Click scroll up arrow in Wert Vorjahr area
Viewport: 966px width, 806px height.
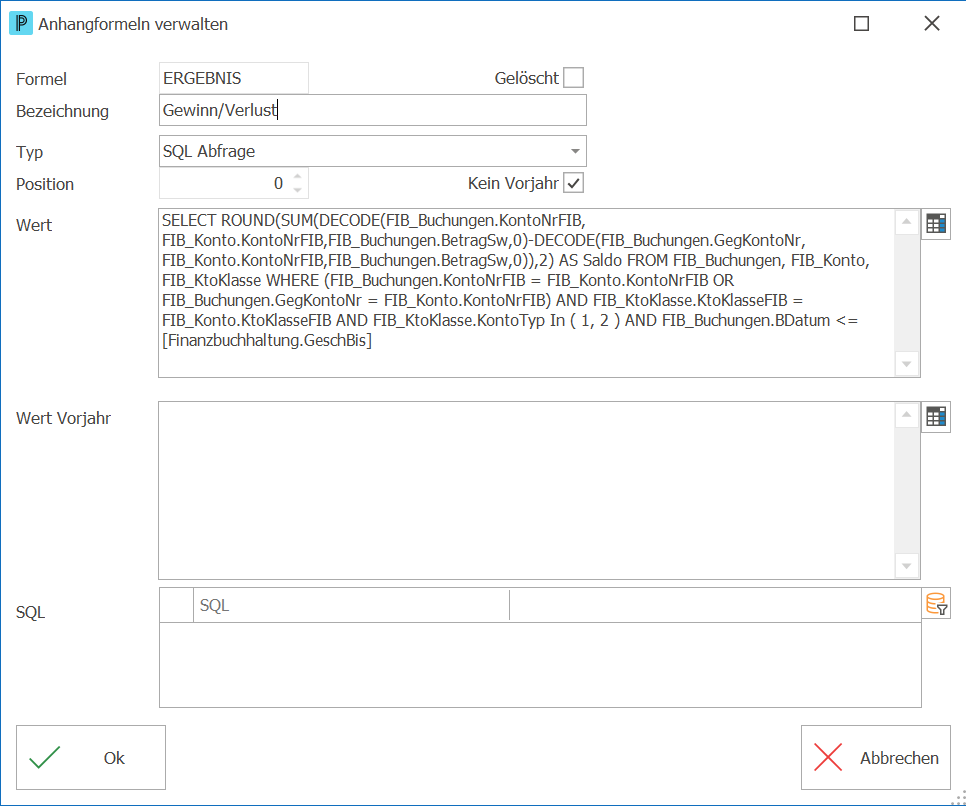tap(906, 415)
